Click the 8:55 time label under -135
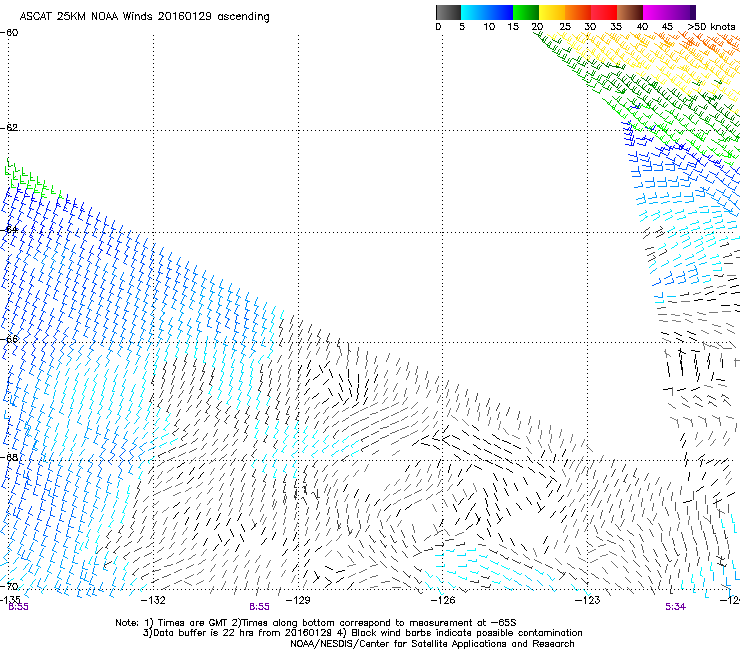The width and height of the screenshot is (740, 650). pyautogui.click(x=18, y=607)
